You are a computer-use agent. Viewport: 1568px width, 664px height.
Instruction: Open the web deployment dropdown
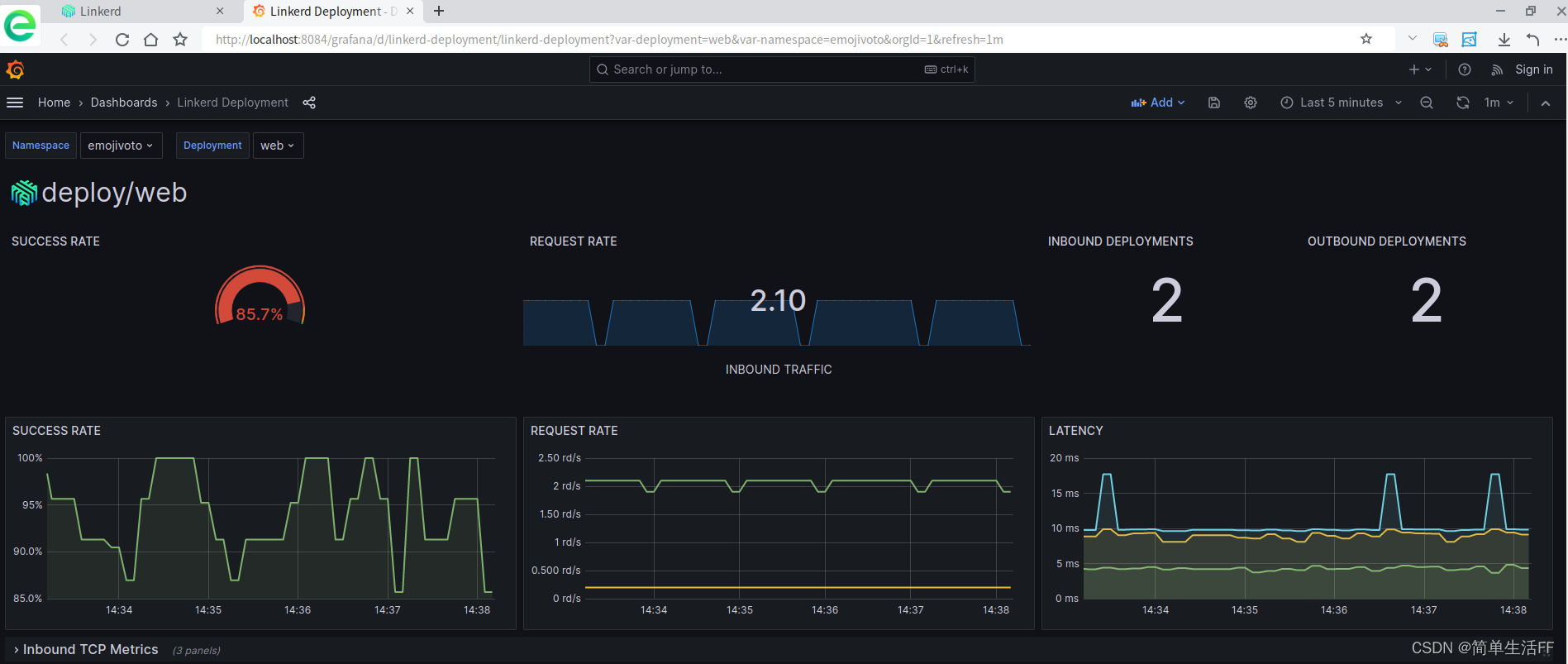pyautogui.click(x=278, y=146)
